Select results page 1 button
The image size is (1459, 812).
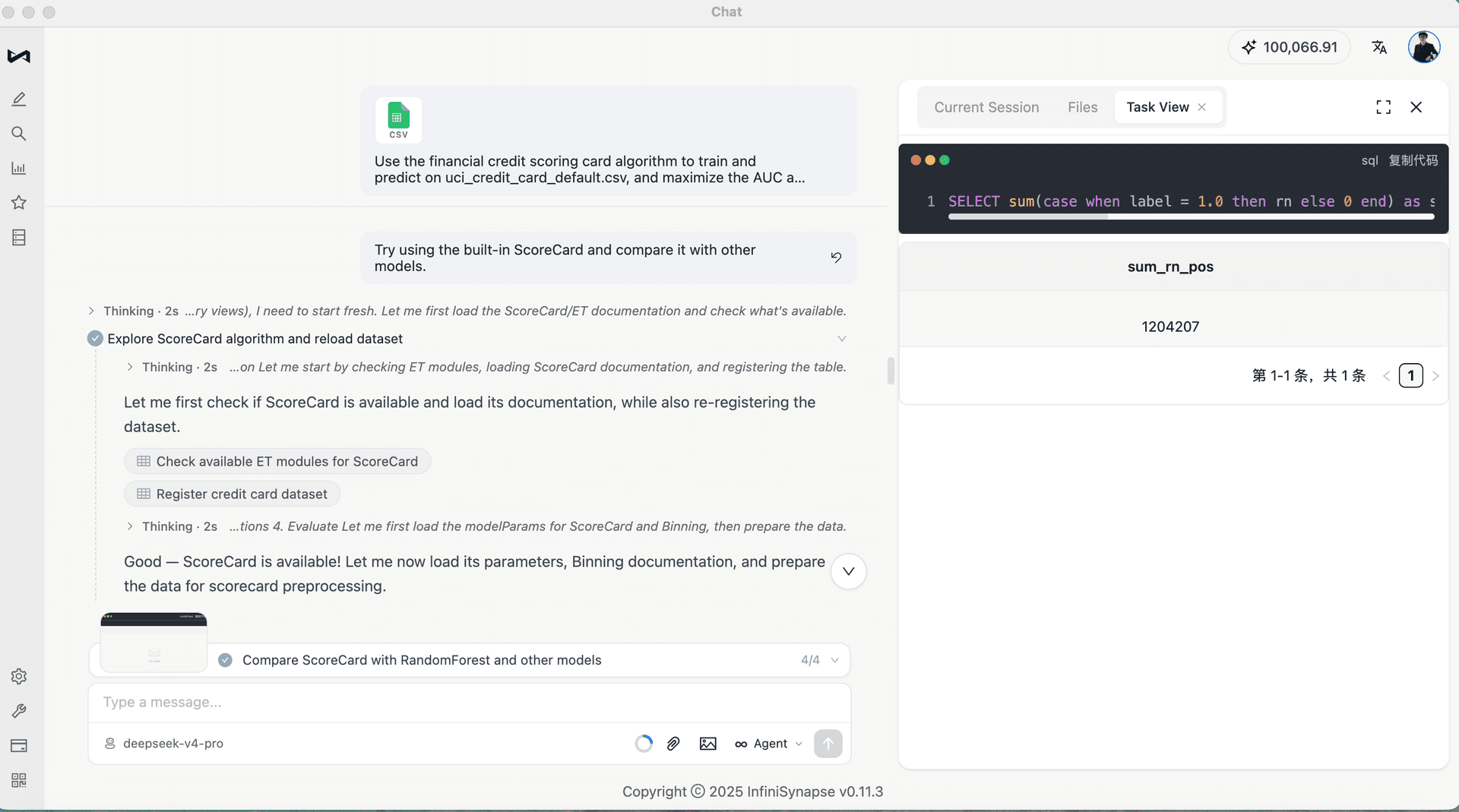(1410, 376)
